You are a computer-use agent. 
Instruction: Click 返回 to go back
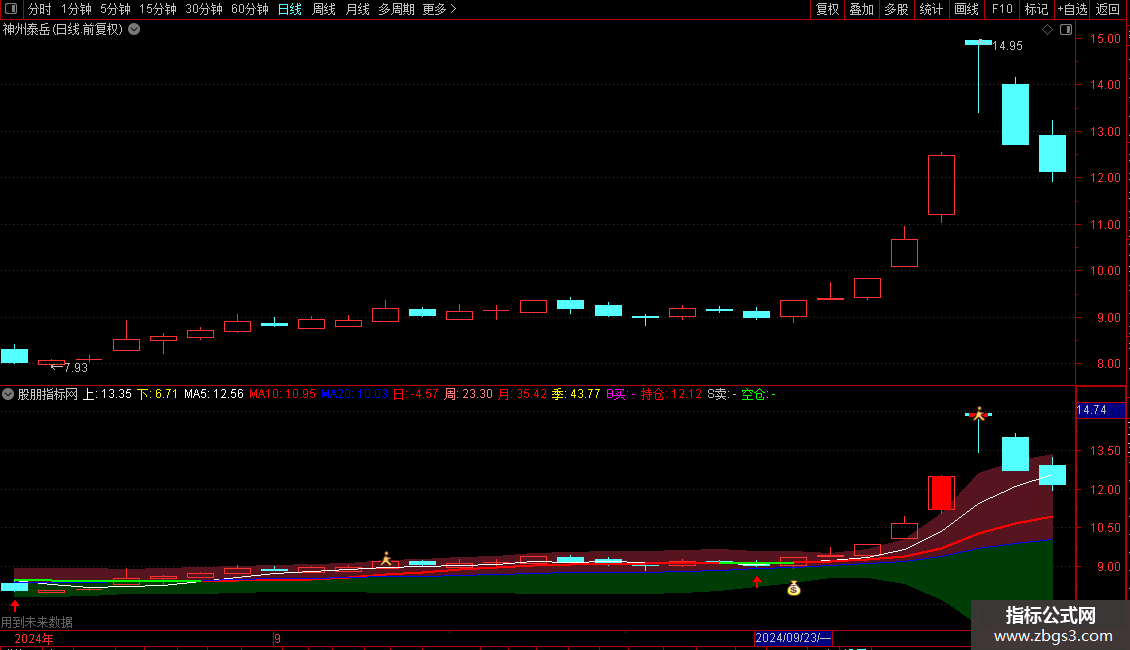[1108, 9]
